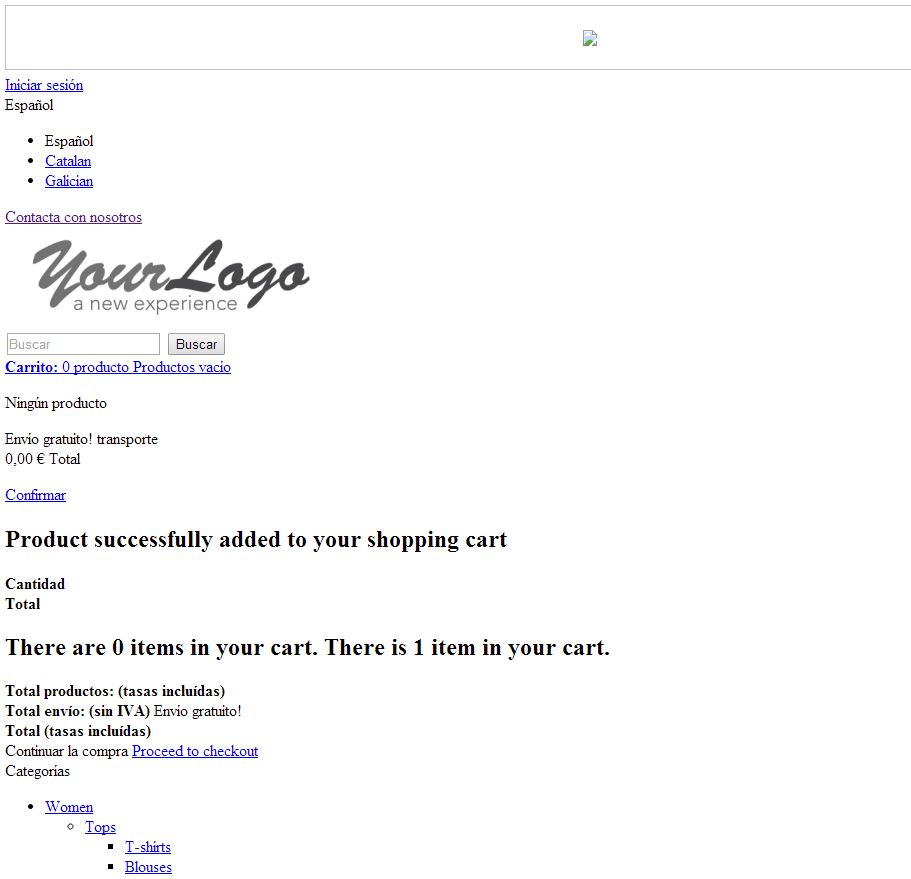Click Continuar la compra text
This screenshot has width=911, height=879.
pyautogui.click(x=66, y=751)
